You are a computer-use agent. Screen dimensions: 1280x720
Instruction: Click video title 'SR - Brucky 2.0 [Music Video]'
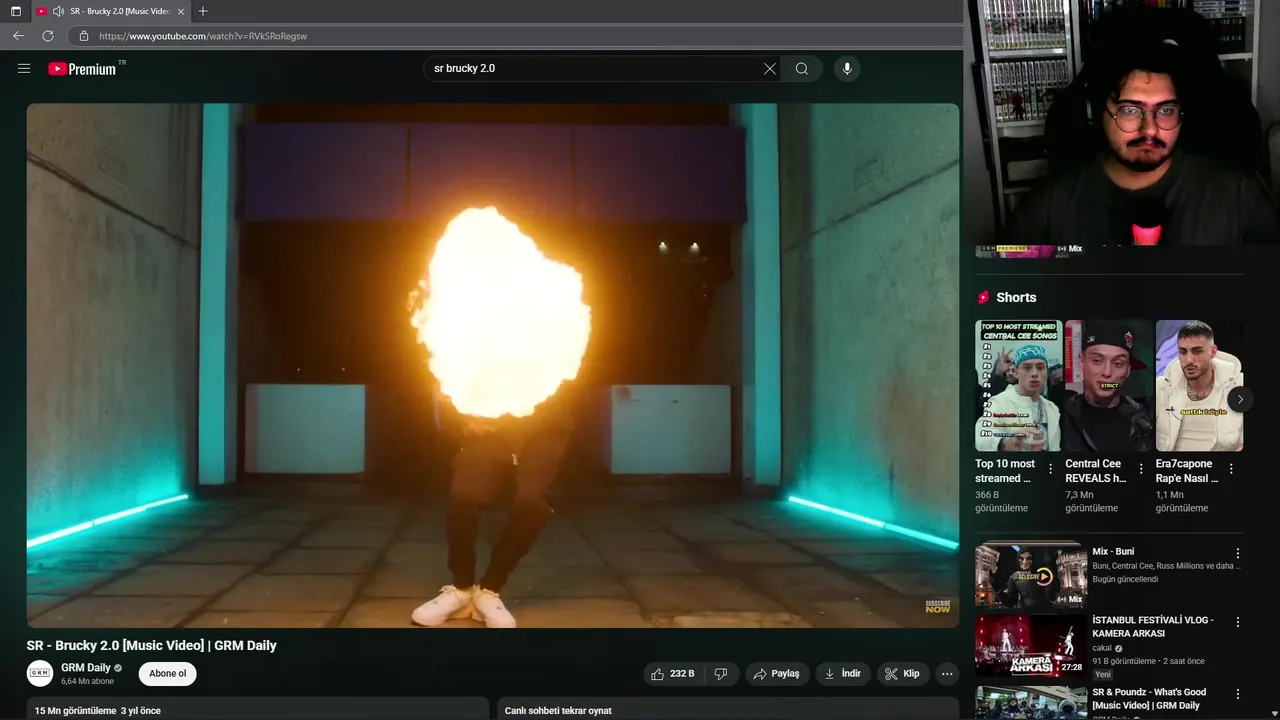(152, 645)
